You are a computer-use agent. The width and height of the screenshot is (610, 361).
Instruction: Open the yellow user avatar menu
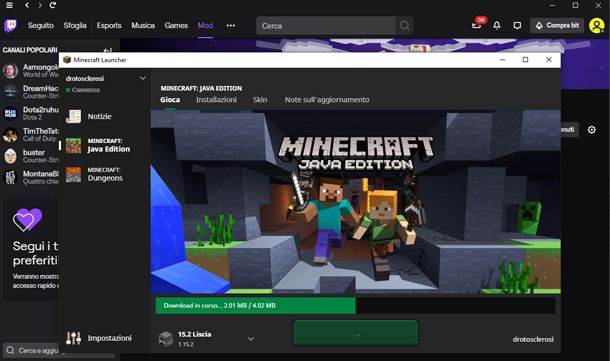596,26
